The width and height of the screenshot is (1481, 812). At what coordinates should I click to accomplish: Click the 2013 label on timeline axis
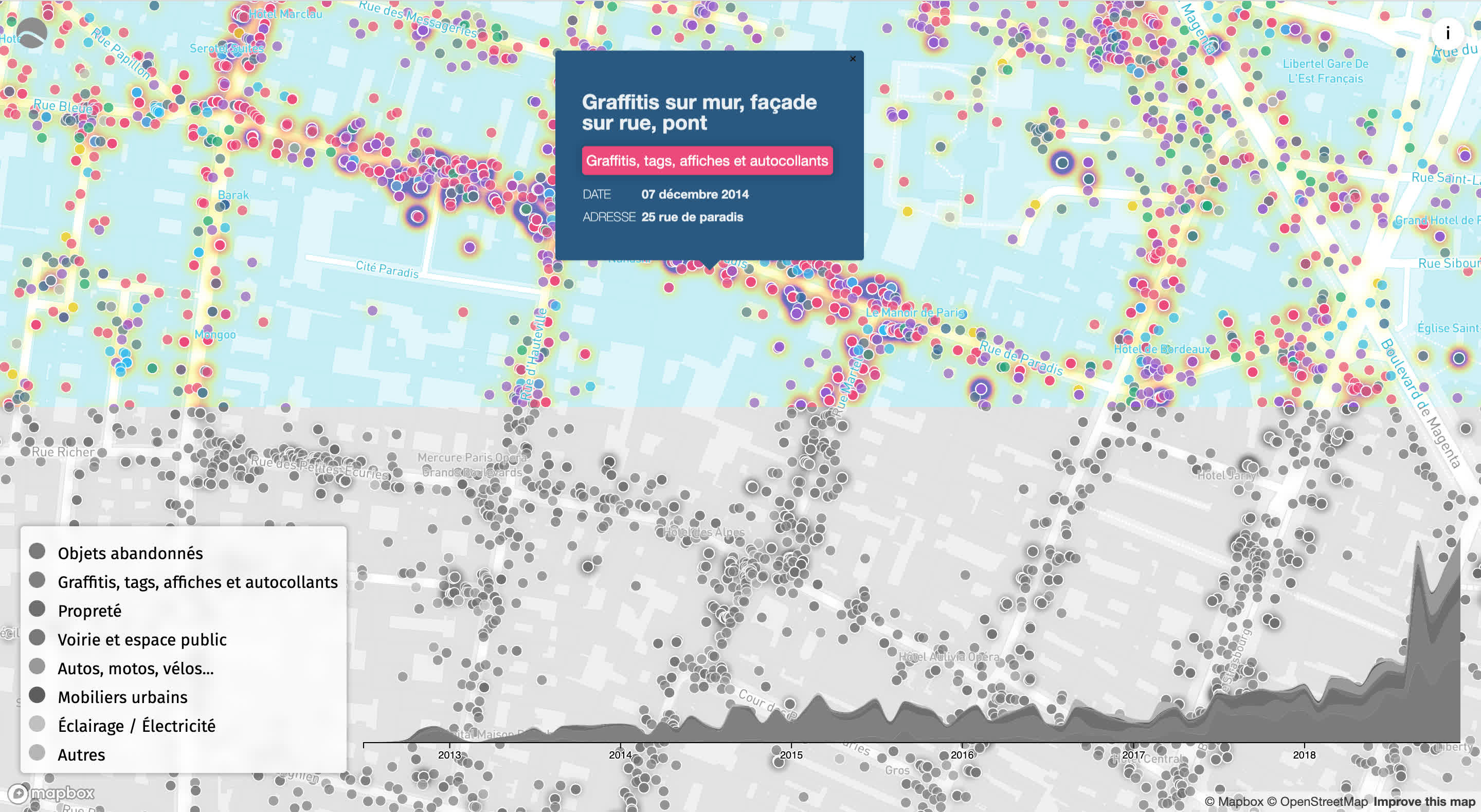click(x=449, y=755)
